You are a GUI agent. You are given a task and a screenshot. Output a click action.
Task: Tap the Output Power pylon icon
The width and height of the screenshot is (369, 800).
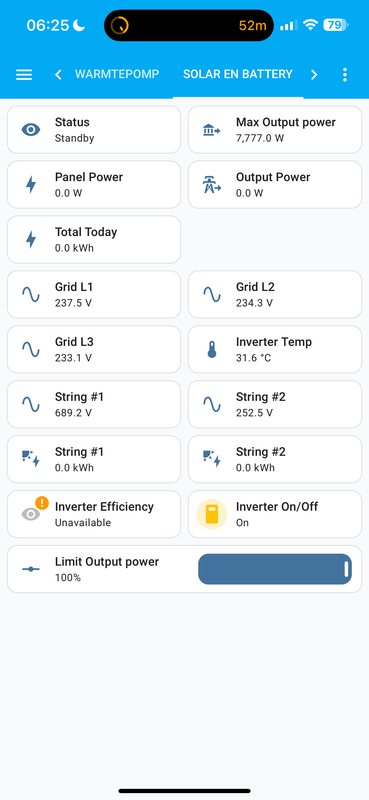click(x=211, y=185)
